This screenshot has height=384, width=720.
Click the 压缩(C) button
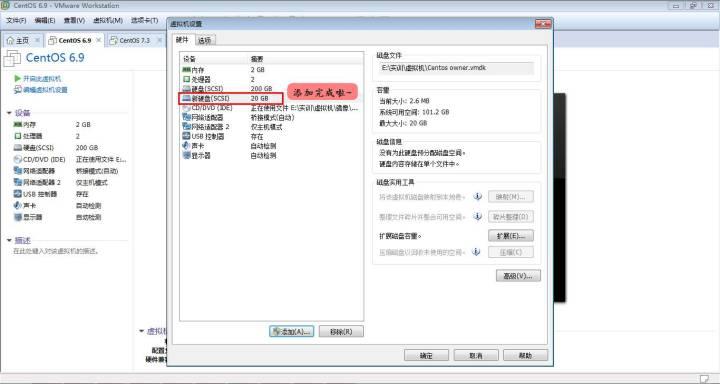511,252
